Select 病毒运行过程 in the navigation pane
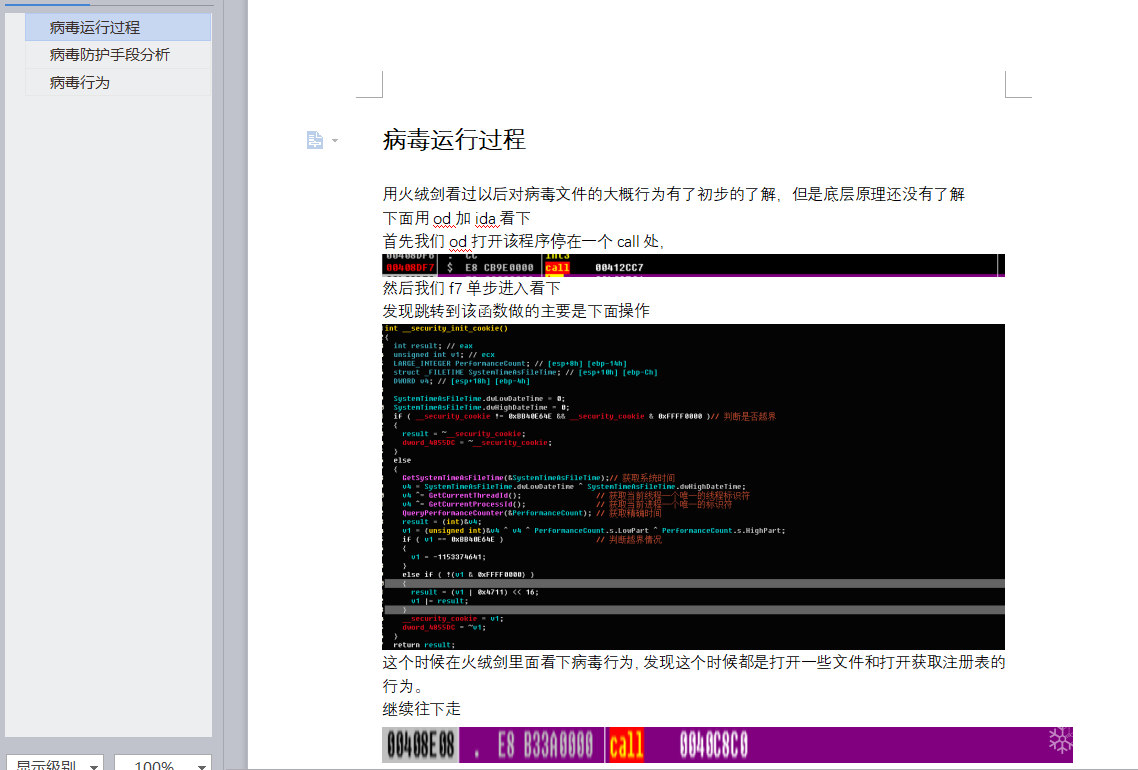Screen dimensions: 1138x770 [x=118, y=28]
